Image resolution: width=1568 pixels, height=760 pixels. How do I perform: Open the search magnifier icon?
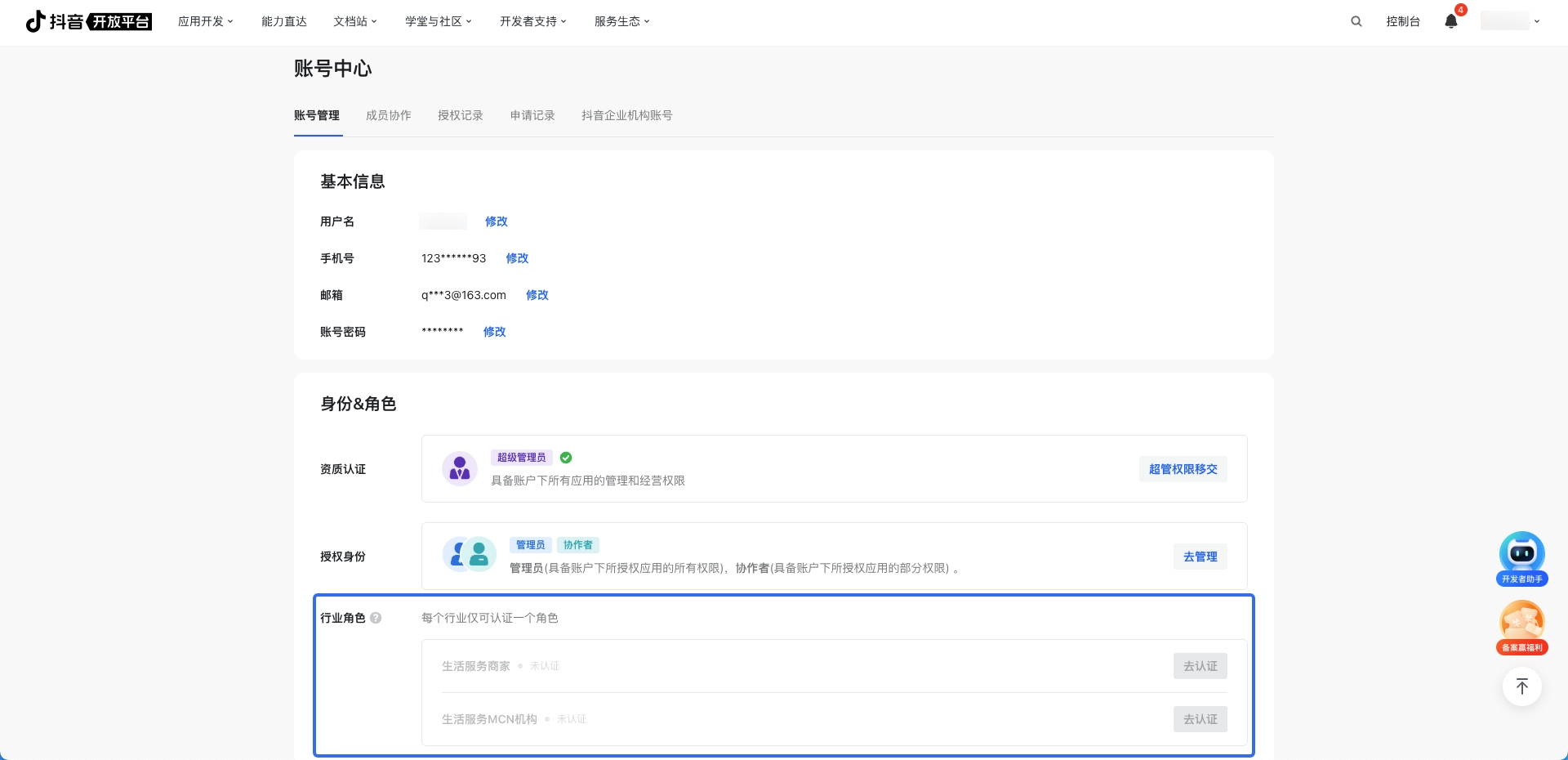1356,21
